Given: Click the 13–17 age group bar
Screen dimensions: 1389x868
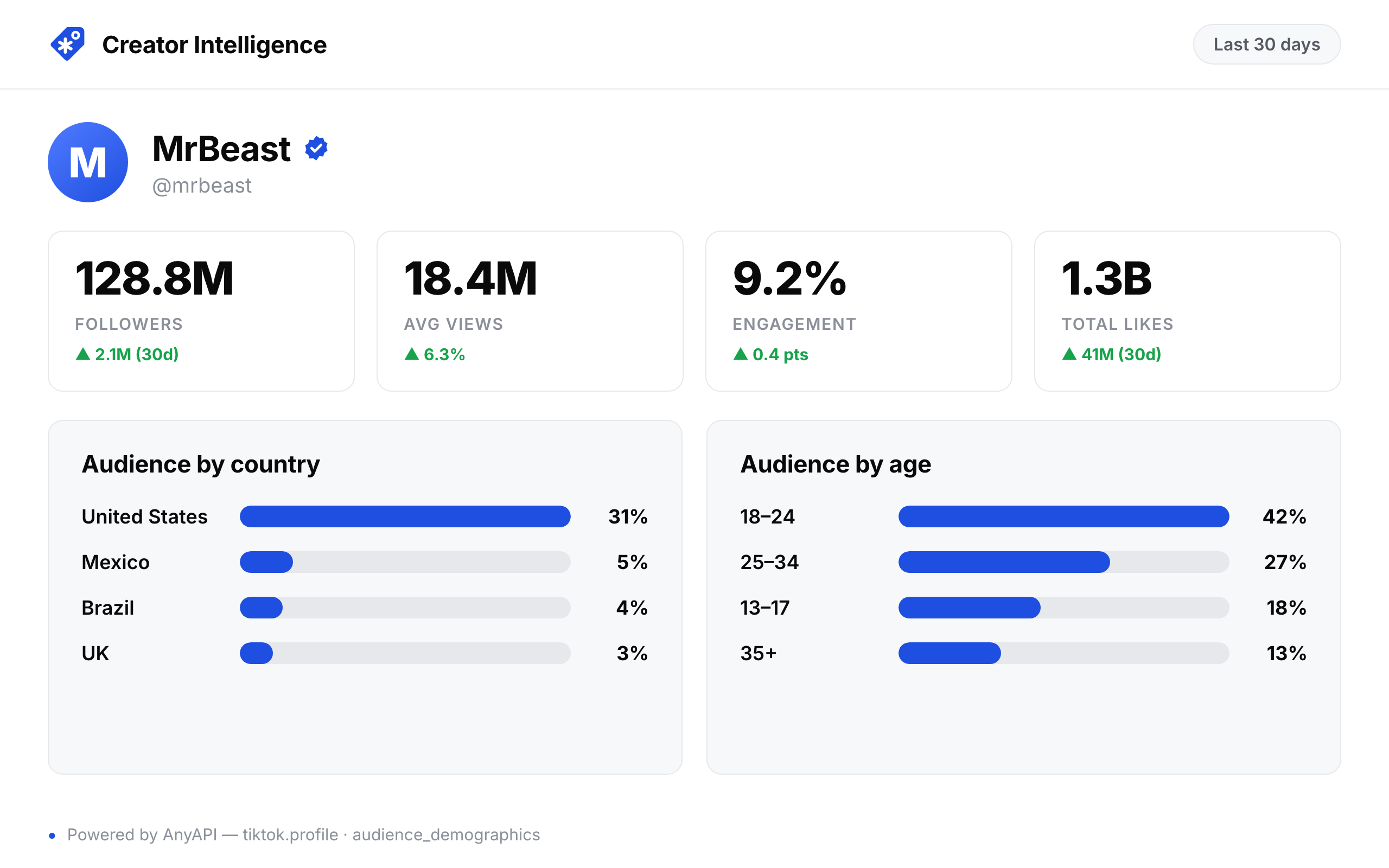Looking at the screenshot, I should pos(1063,608).
